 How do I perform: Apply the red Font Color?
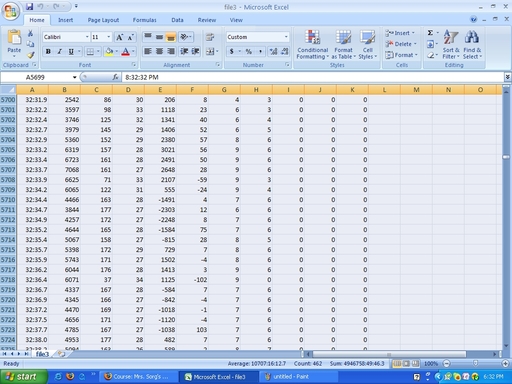click(x=125, y=52)
